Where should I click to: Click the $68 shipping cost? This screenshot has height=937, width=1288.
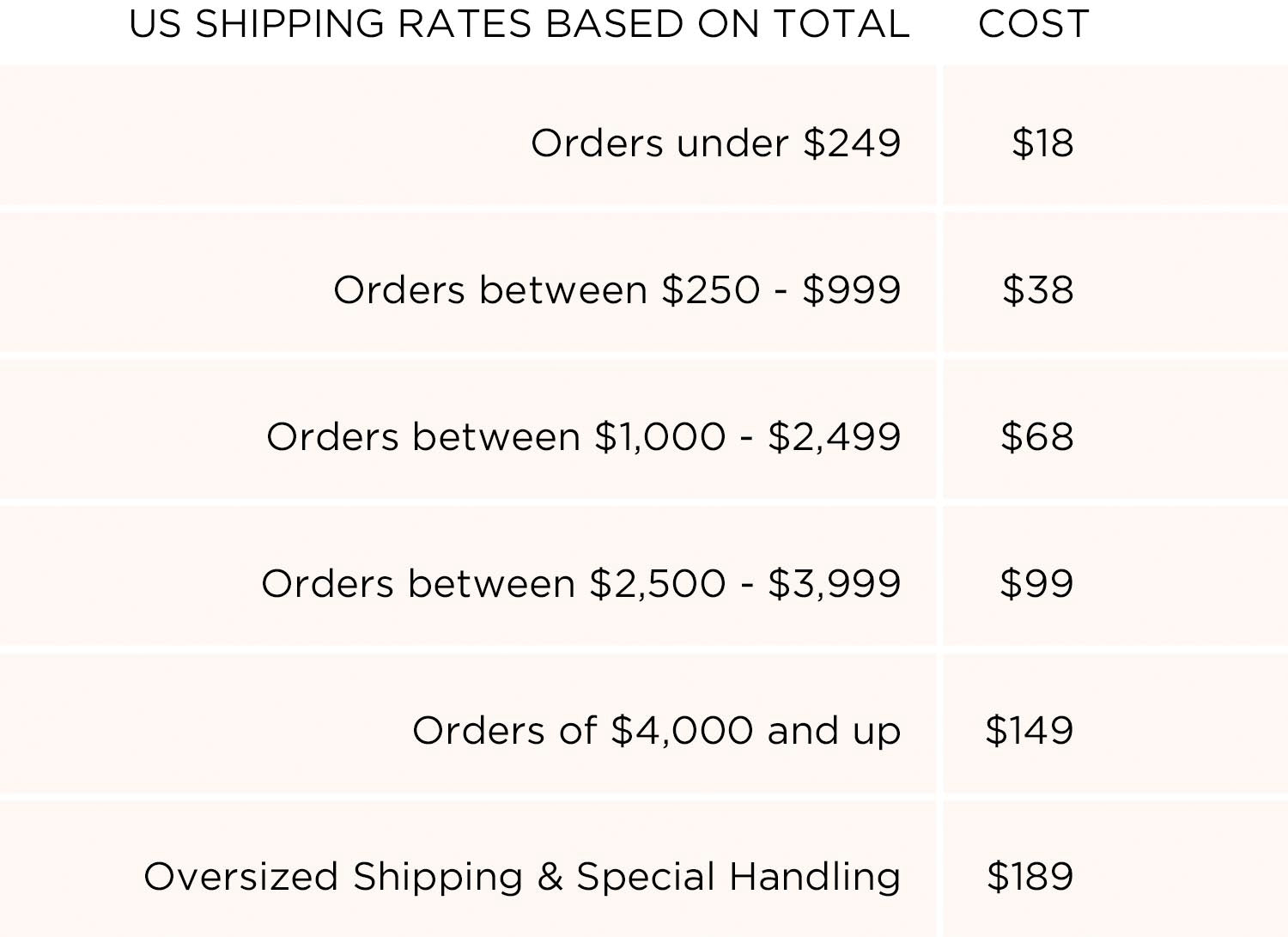coord(1036,436)
